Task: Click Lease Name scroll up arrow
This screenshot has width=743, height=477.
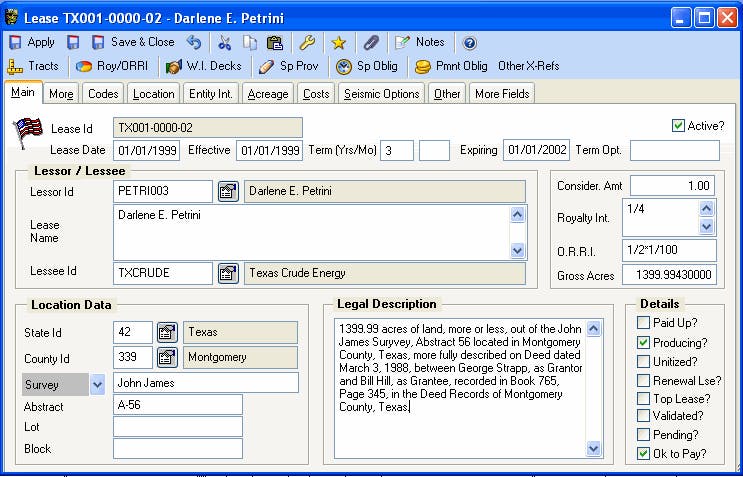Action: click(517, 215)
